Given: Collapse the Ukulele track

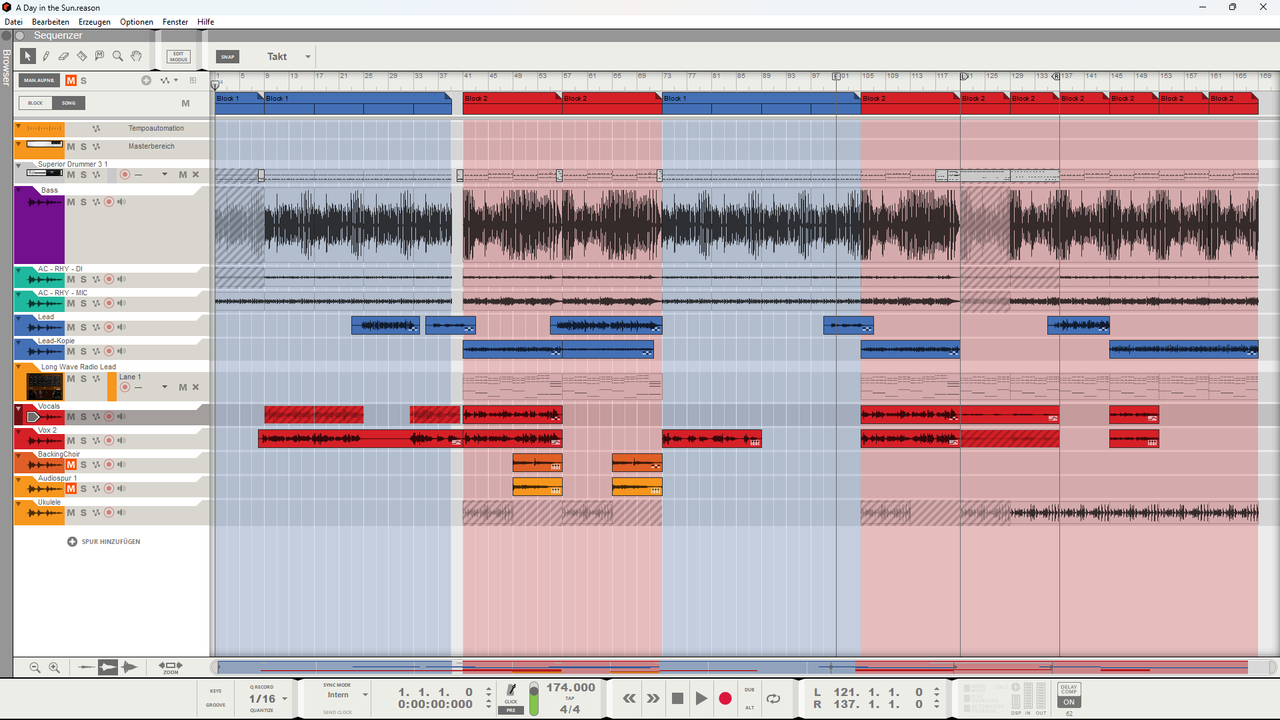Looking at the screenshot, I should click(18, 503).
